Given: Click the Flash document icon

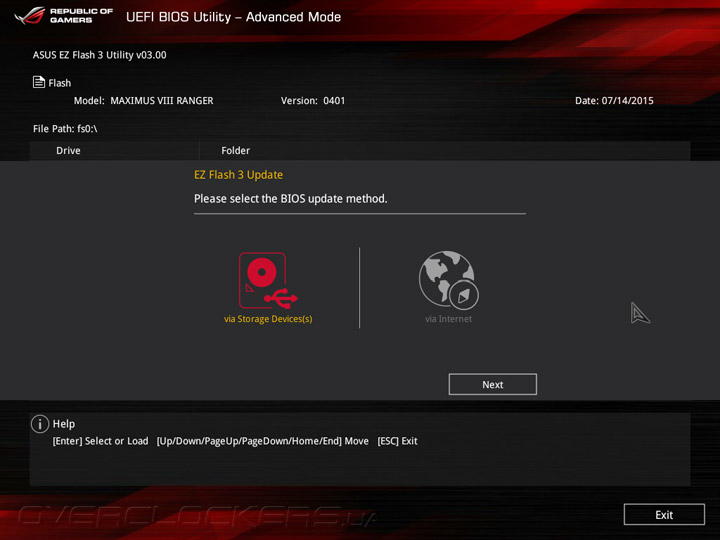Looking at the screenshot, I should click(x=39, y=82).
